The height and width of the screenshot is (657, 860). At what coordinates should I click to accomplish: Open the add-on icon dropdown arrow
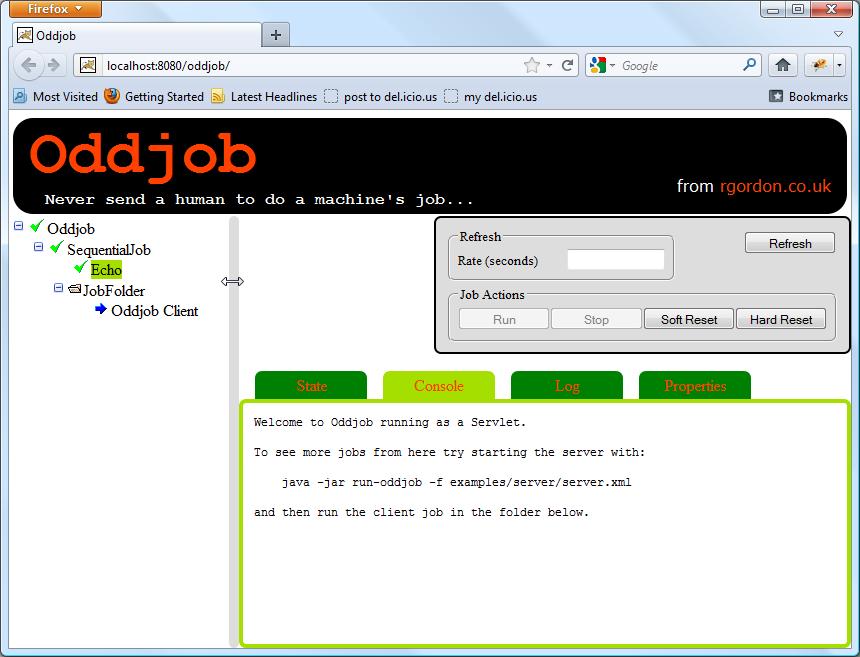839,66
